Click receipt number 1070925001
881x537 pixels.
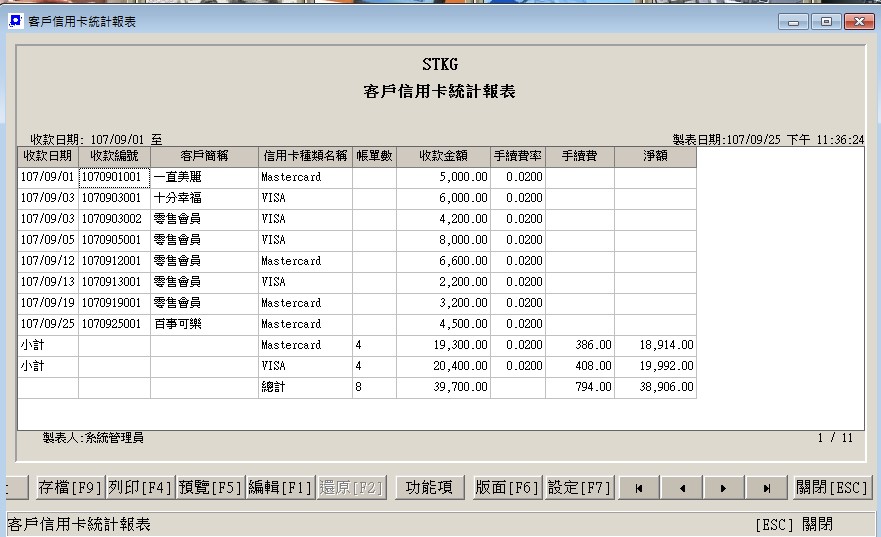pyautogui.click(x=114, y=324)
